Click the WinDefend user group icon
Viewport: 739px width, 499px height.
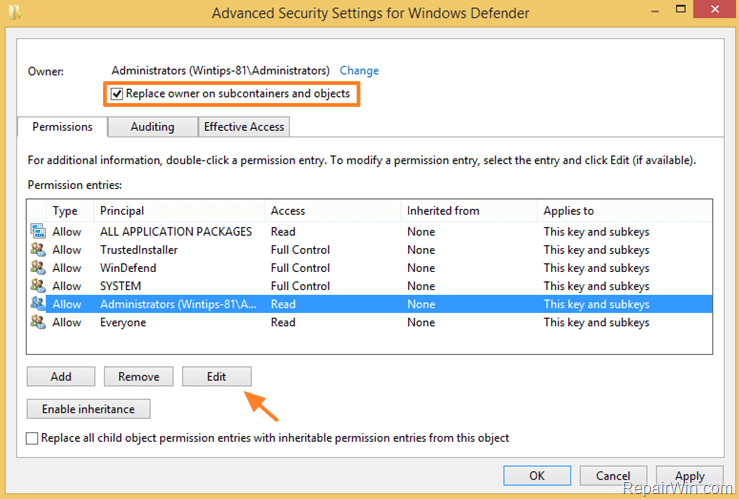[38, 268]
